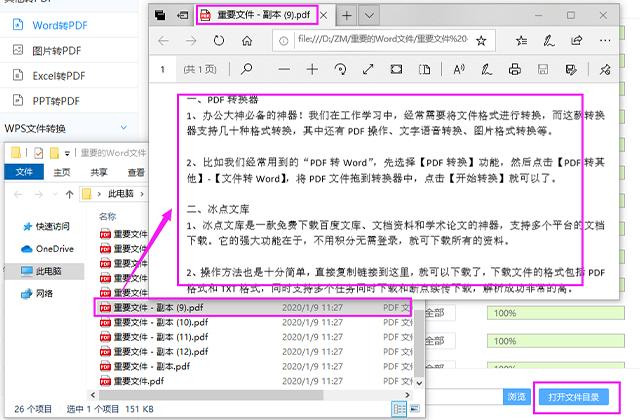Save PDF as a copy
Viewport: 640px width, 420px height.
(x=571, y=69)
